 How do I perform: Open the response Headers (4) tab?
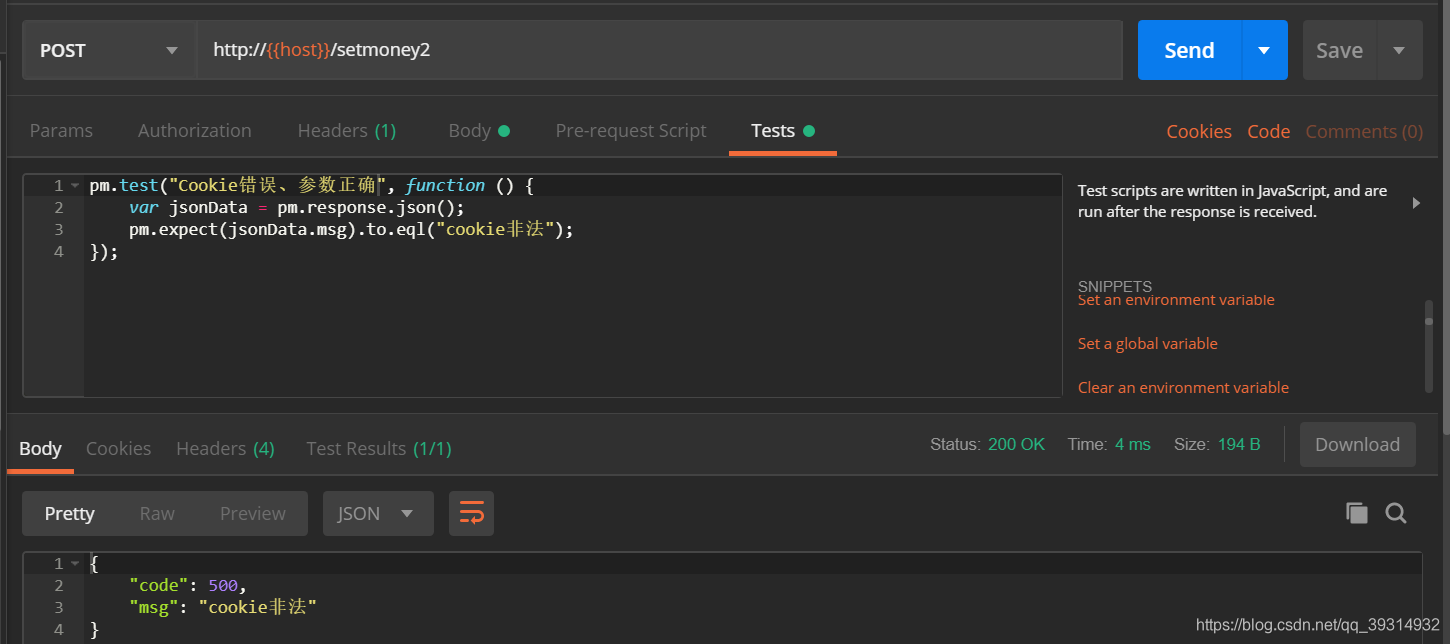[x=225, y=448]
